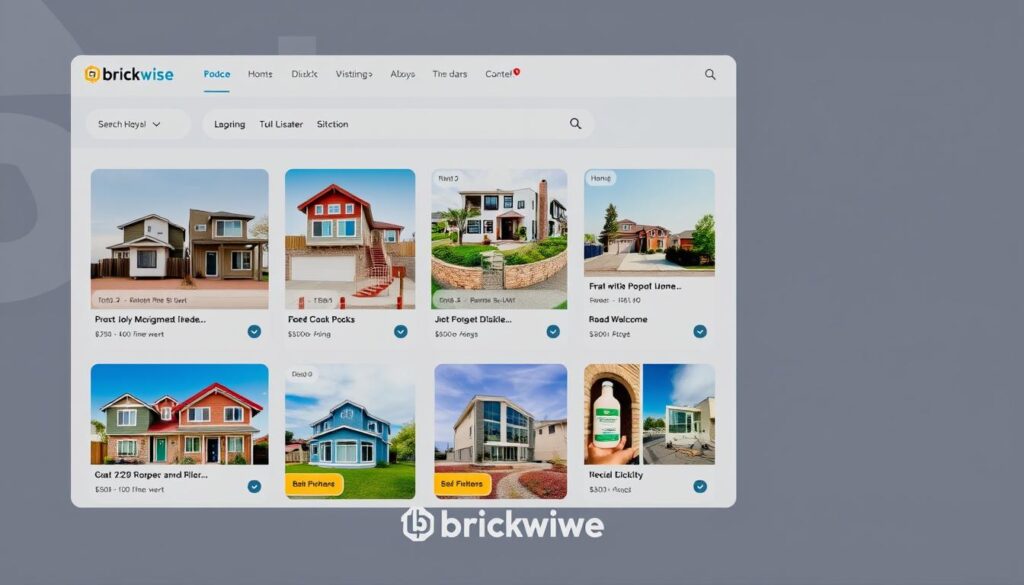
Task: Click the Homa tag on the fourth listing
Action: pyautogui.click(x=600, y=179)
